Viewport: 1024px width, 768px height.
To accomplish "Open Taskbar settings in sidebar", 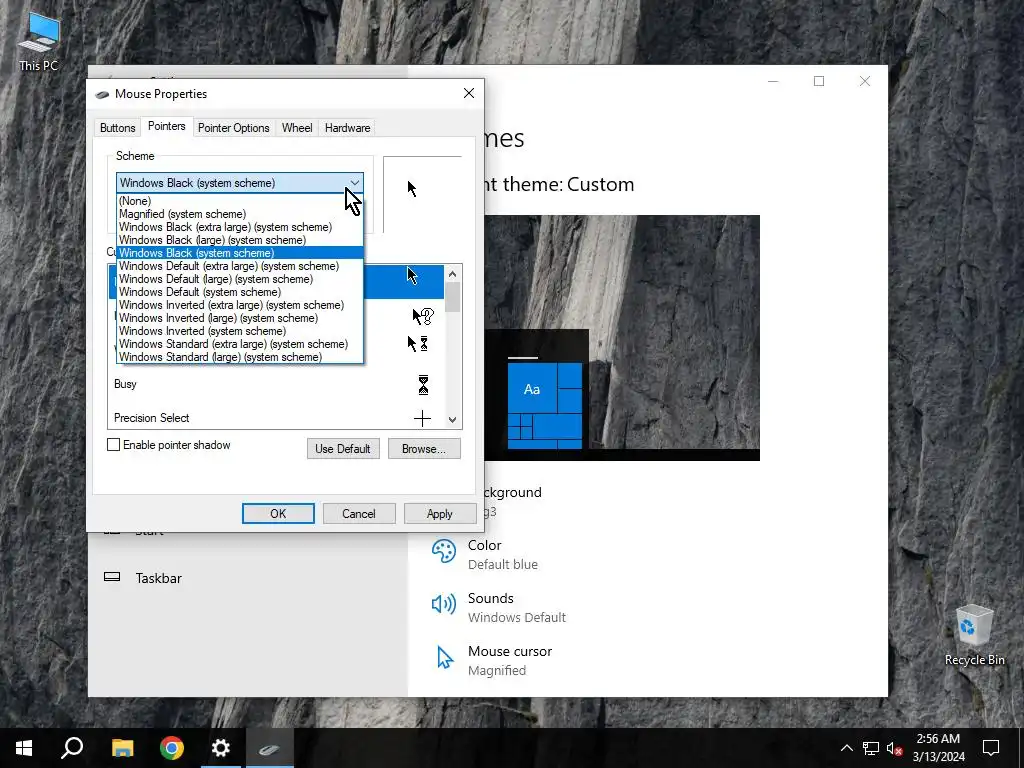I will (159, 578).
